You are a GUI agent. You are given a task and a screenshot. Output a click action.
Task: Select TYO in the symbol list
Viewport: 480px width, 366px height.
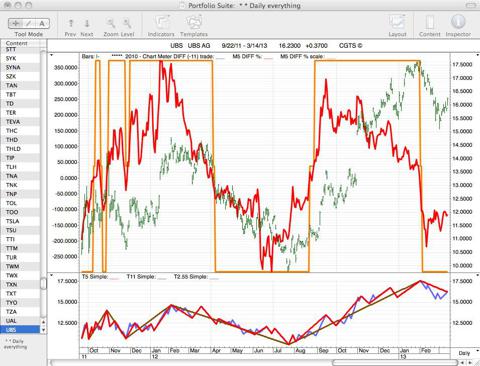click(x=20, y=302)
